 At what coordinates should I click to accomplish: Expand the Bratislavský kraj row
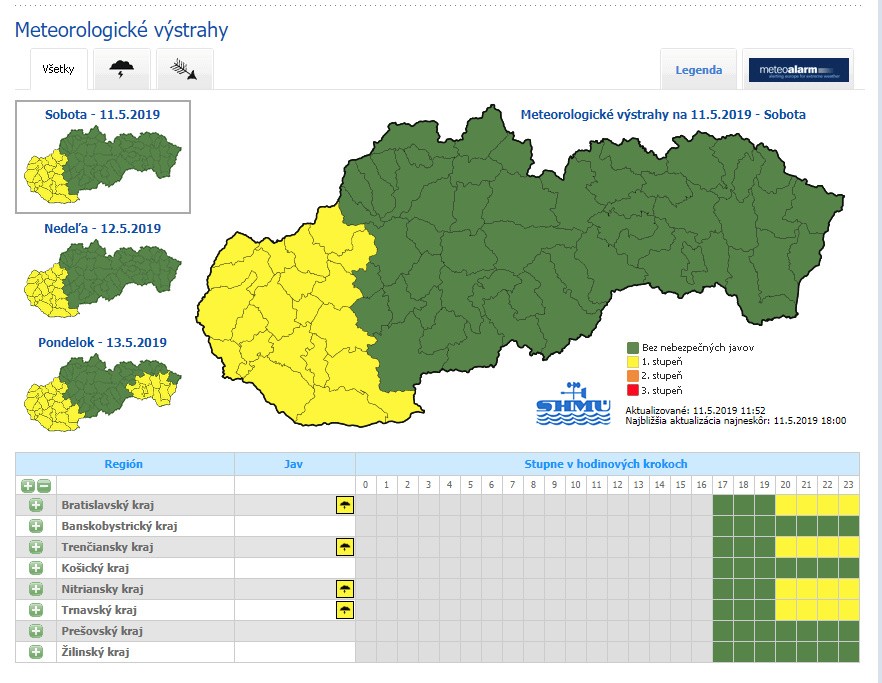coord(36,505)
